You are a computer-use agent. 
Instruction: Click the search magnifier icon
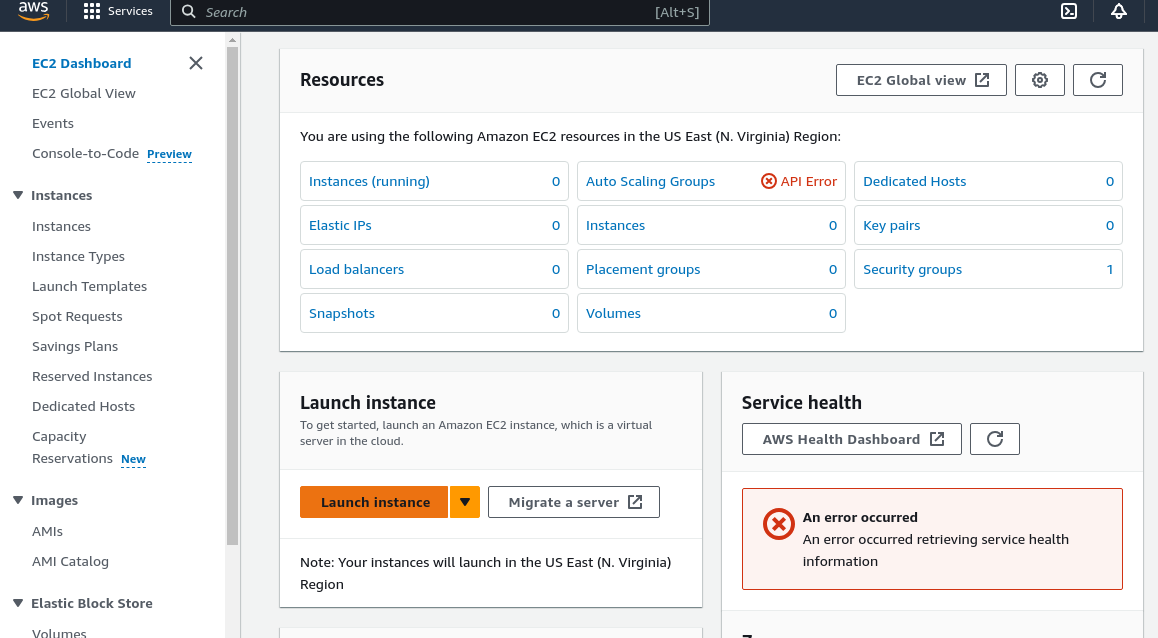tap(189, 12)
